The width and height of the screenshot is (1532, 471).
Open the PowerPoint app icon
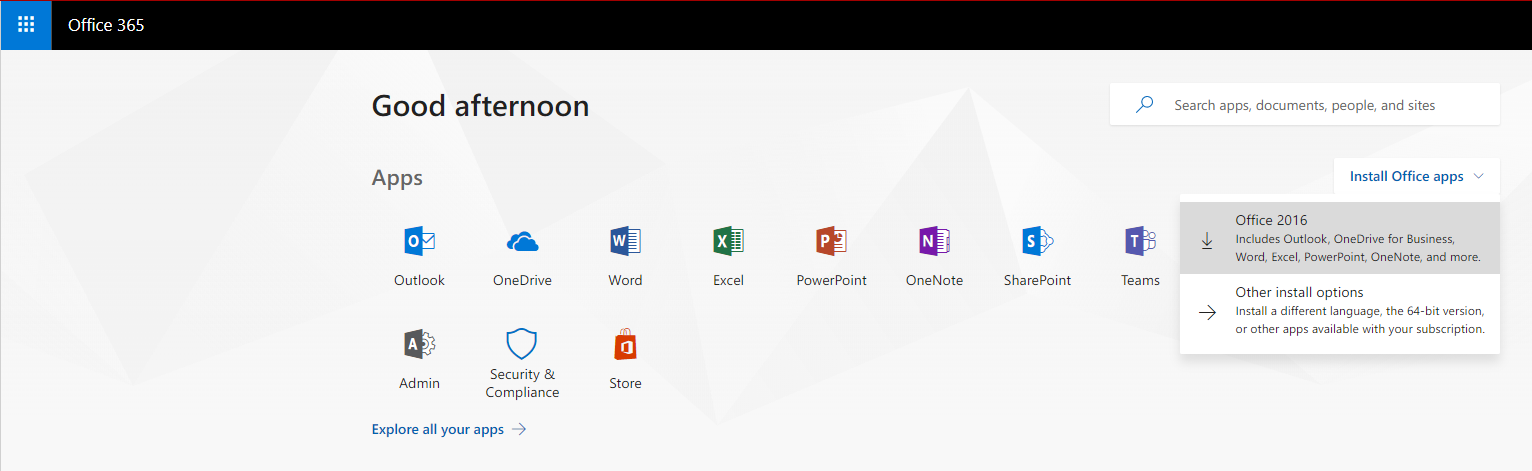[831, 242]
